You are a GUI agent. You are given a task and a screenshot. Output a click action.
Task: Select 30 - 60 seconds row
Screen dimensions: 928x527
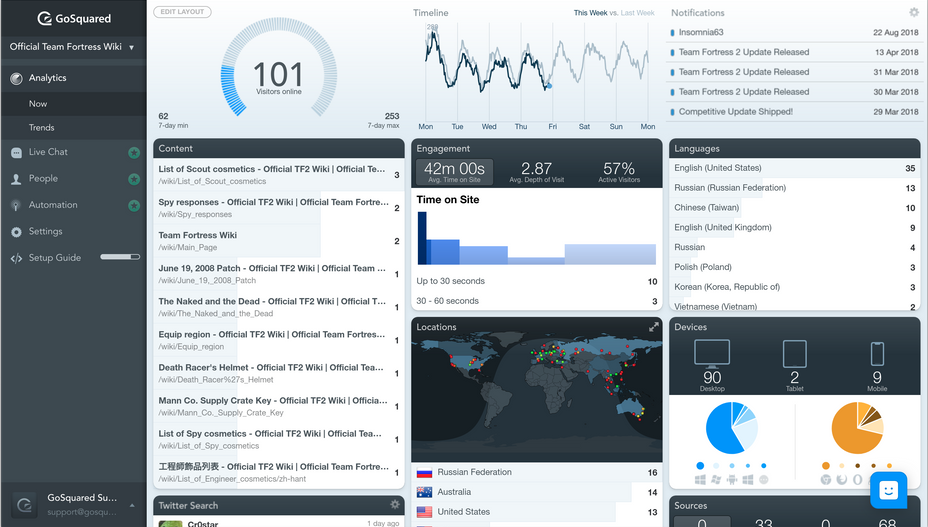click(x=536, y=301)
